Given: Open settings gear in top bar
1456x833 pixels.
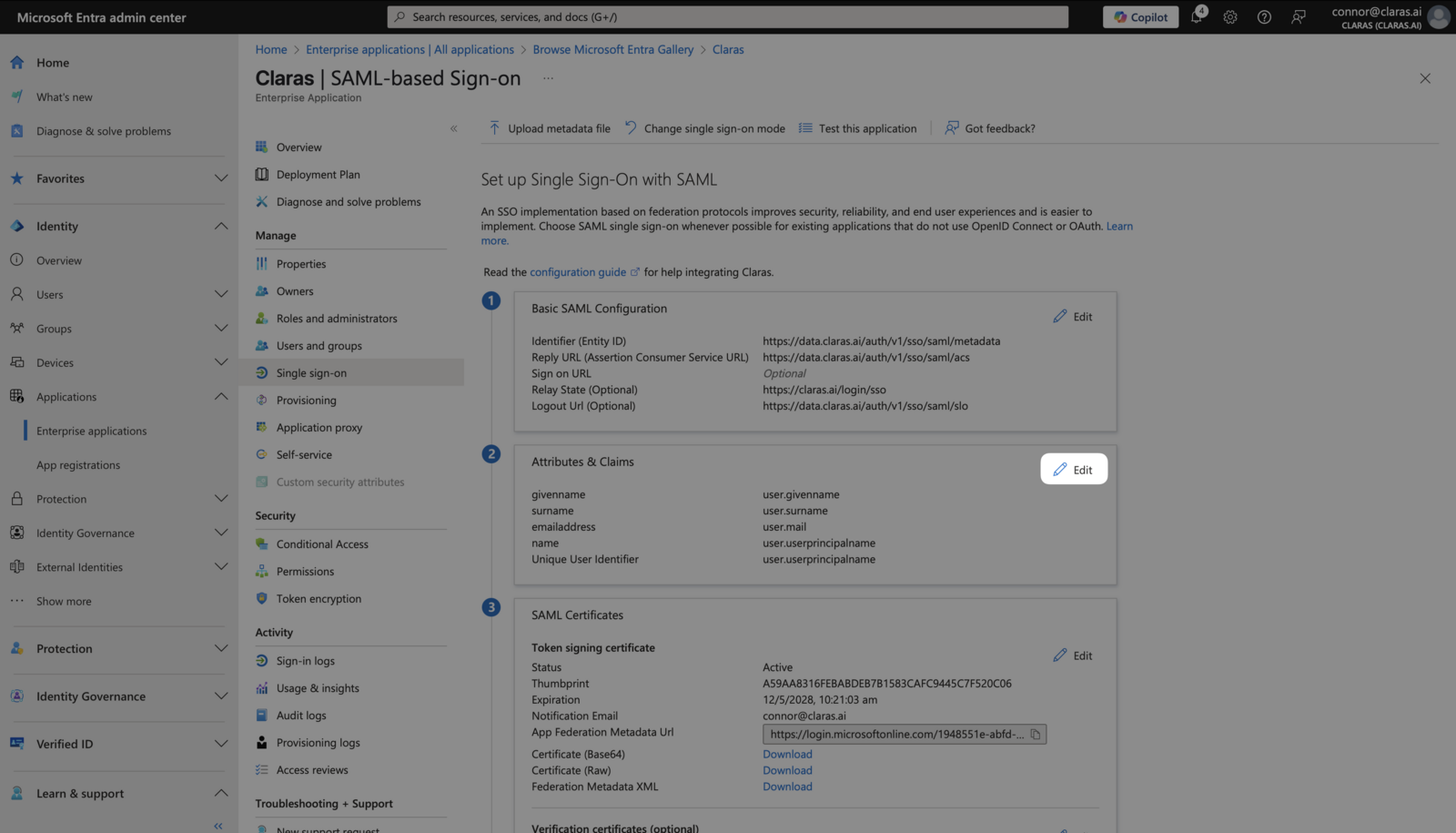Looking at the screenshot, I should tap(1230, 16).
